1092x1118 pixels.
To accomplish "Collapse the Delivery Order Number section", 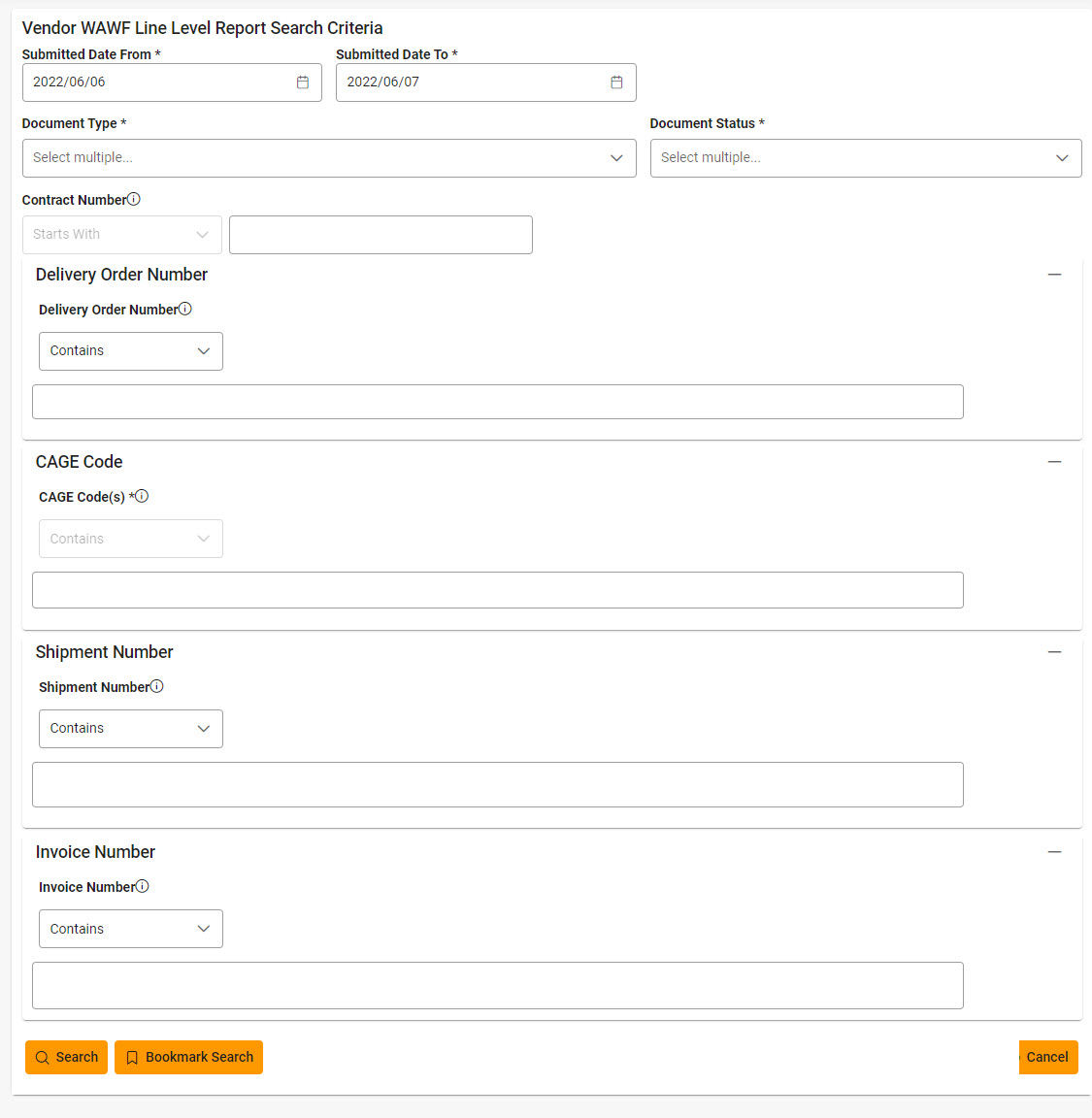I will click(1054, 275).
